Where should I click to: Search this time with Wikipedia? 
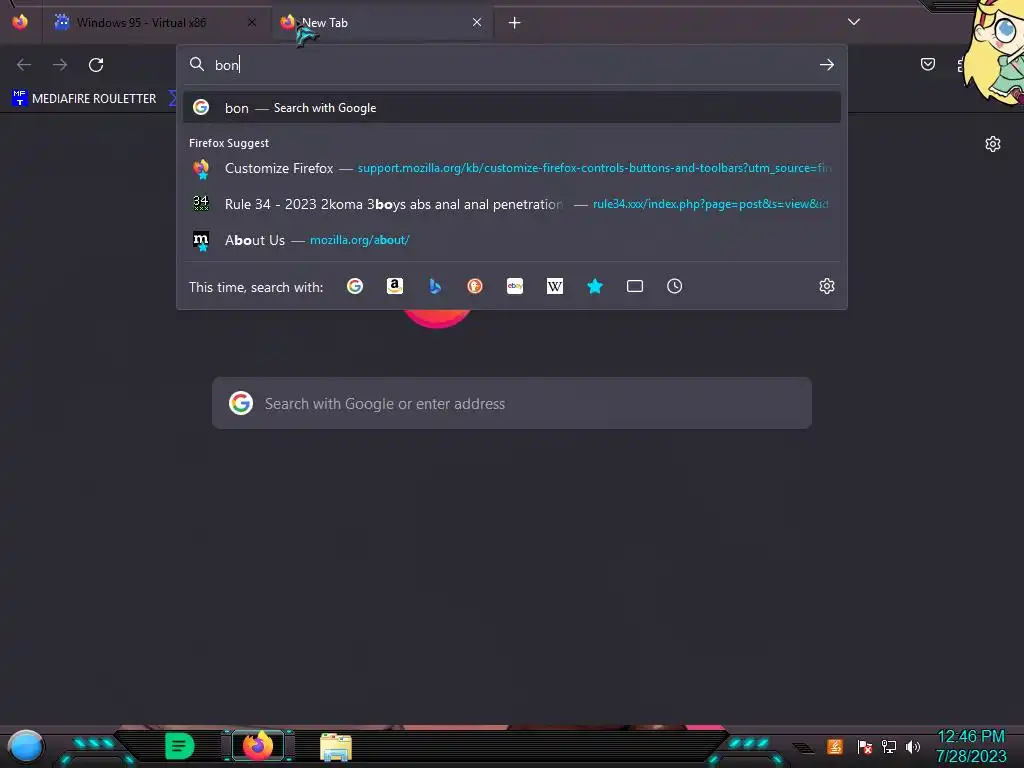pyautogui.click(x=554, y=286)
